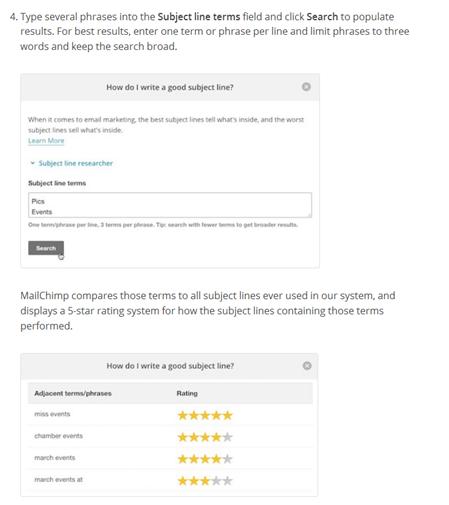This screenshot has height=505, width=449.
Task: Select the 'miss events' result row
Action: point(170,414)
